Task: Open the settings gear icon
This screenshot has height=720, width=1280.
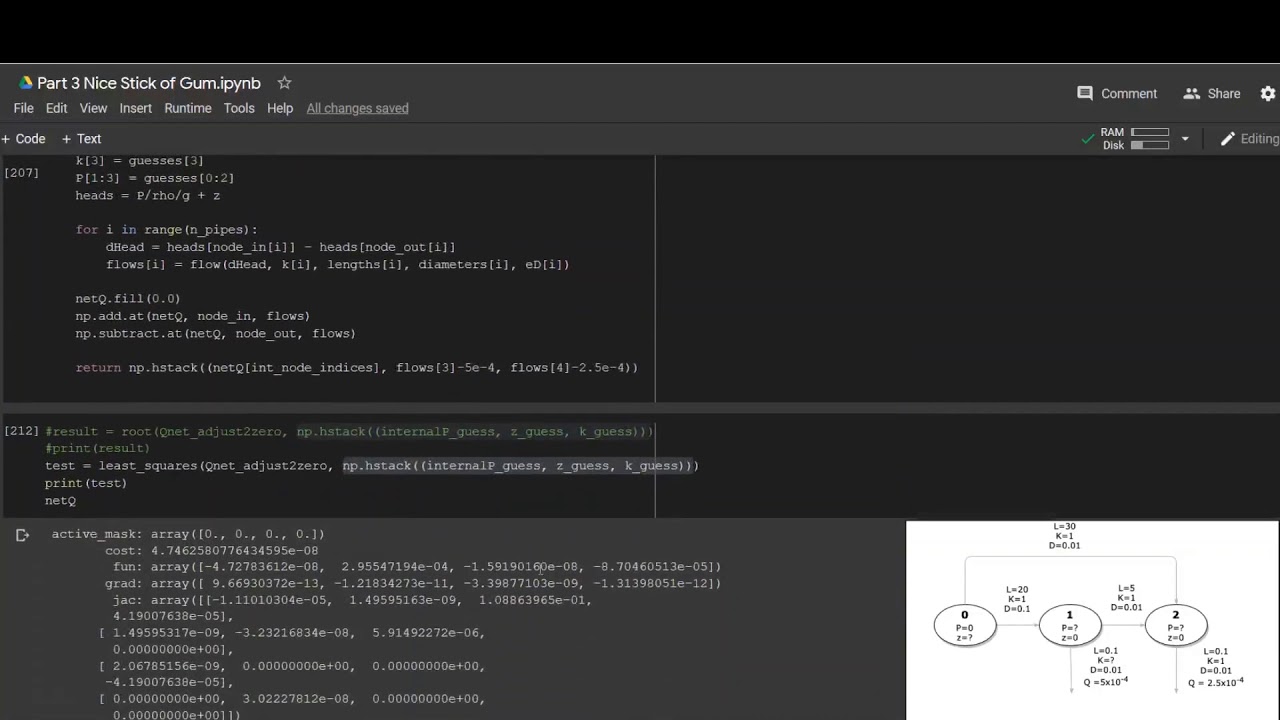Action: (1268, 93)
